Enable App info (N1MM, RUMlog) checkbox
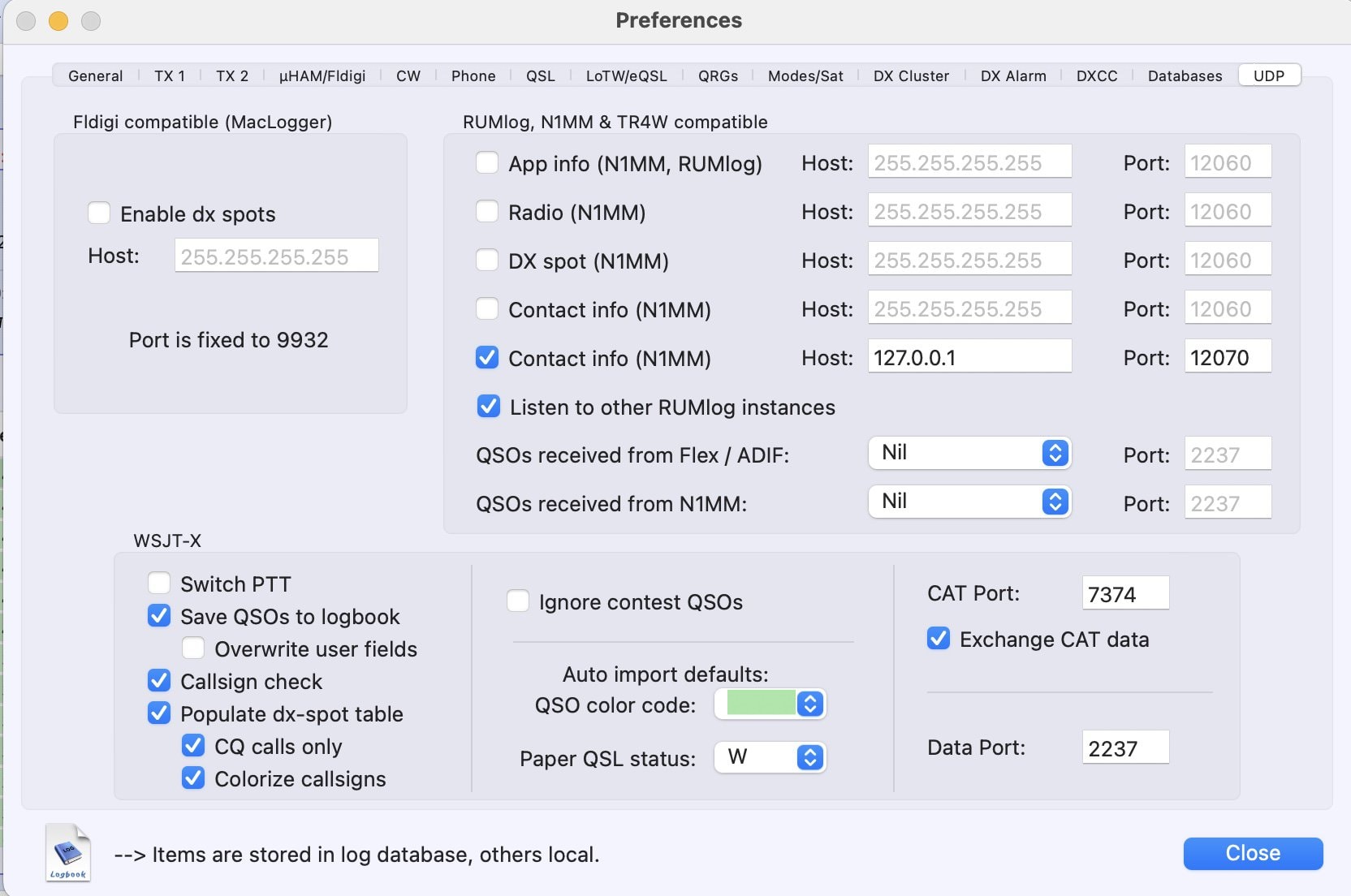Viewport: 1351px width, 896px height. (487, 163)
